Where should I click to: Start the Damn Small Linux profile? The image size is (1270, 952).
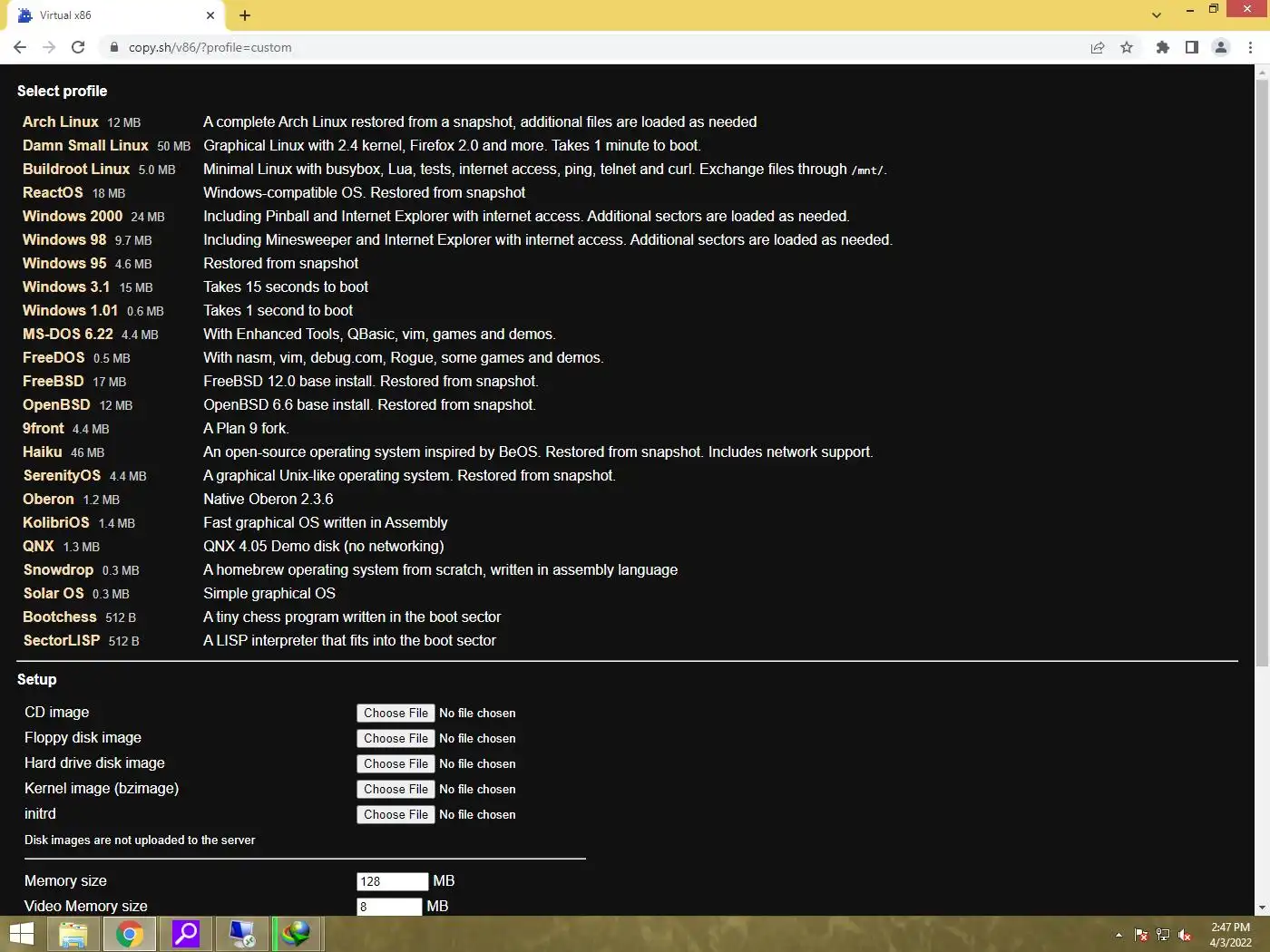click(85, 145)
